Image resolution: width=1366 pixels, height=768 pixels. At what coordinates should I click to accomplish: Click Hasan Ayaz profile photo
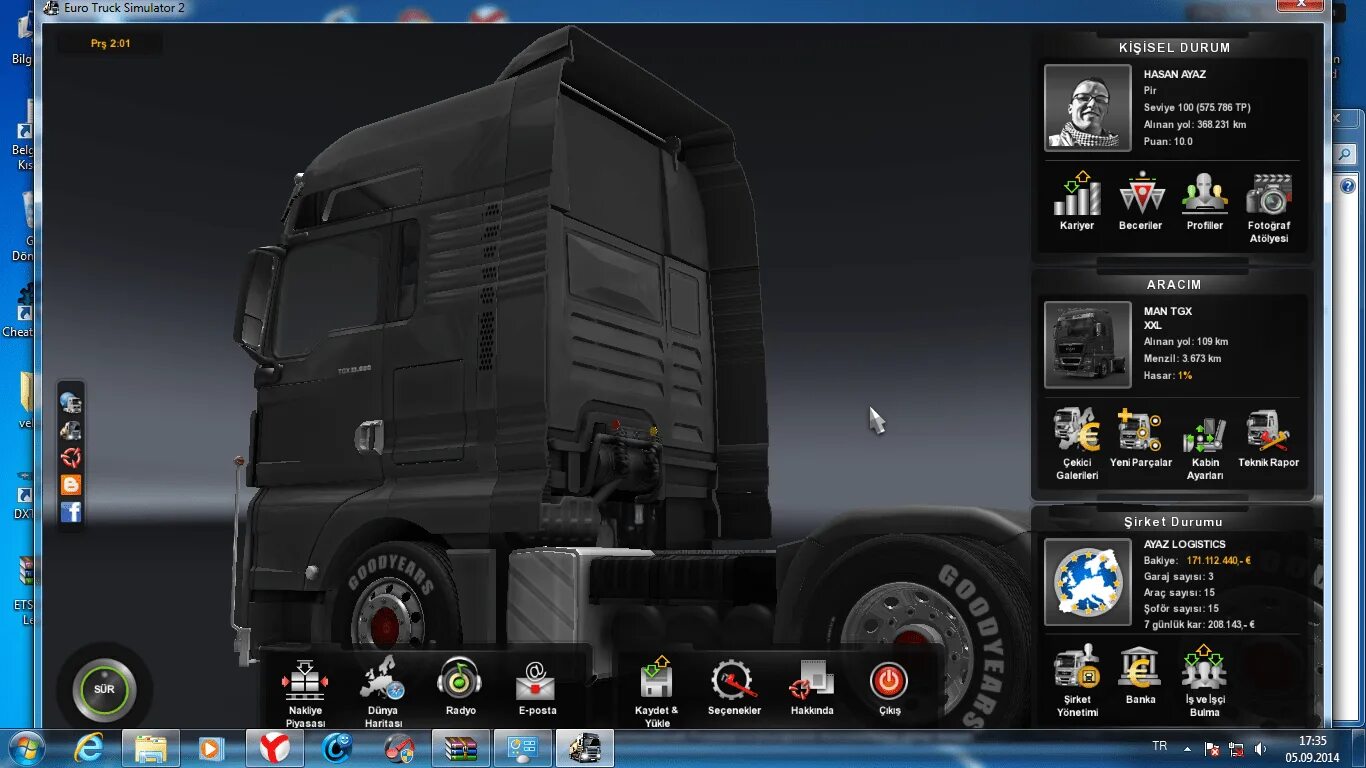1088,108
